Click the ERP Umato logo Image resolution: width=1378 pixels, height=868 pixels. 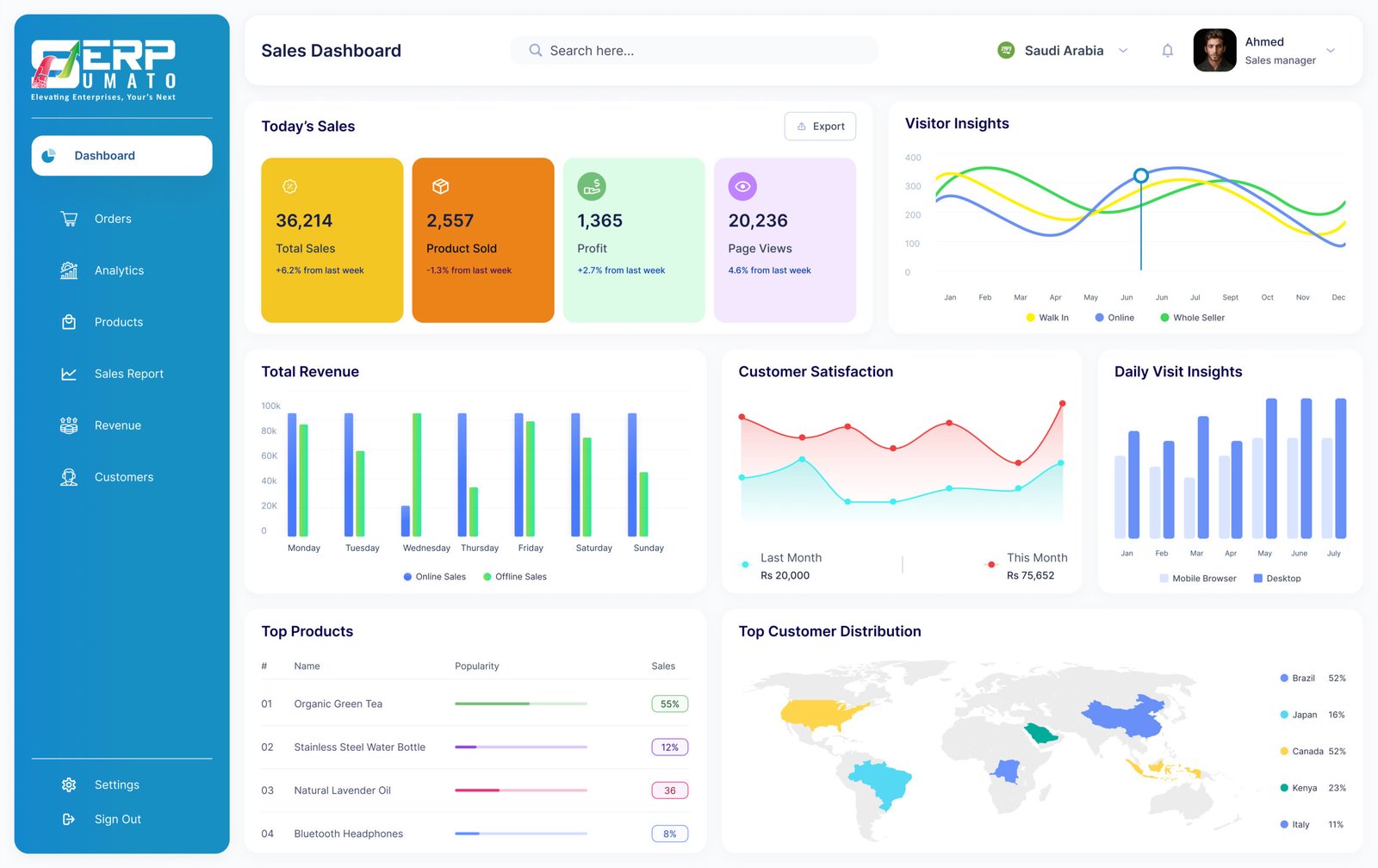click(x=103, y=70)
